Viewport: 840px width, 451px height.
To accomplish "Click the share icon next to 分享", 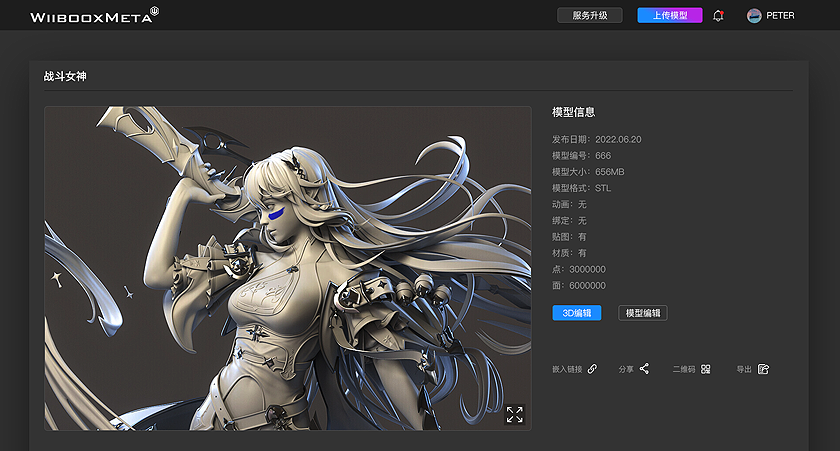I will pyautogui.click(x=644, y=369).
